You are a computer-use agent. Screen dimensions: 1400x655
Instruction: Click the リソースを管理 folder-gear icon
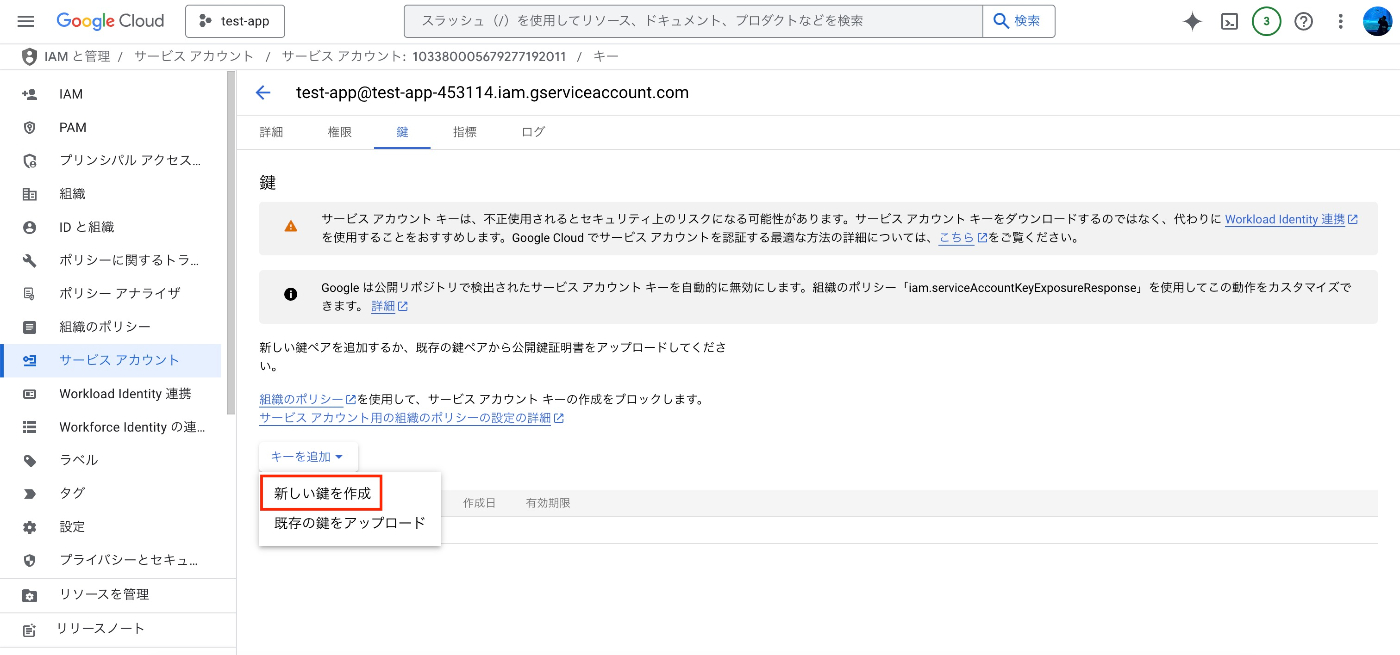point(29,595)
